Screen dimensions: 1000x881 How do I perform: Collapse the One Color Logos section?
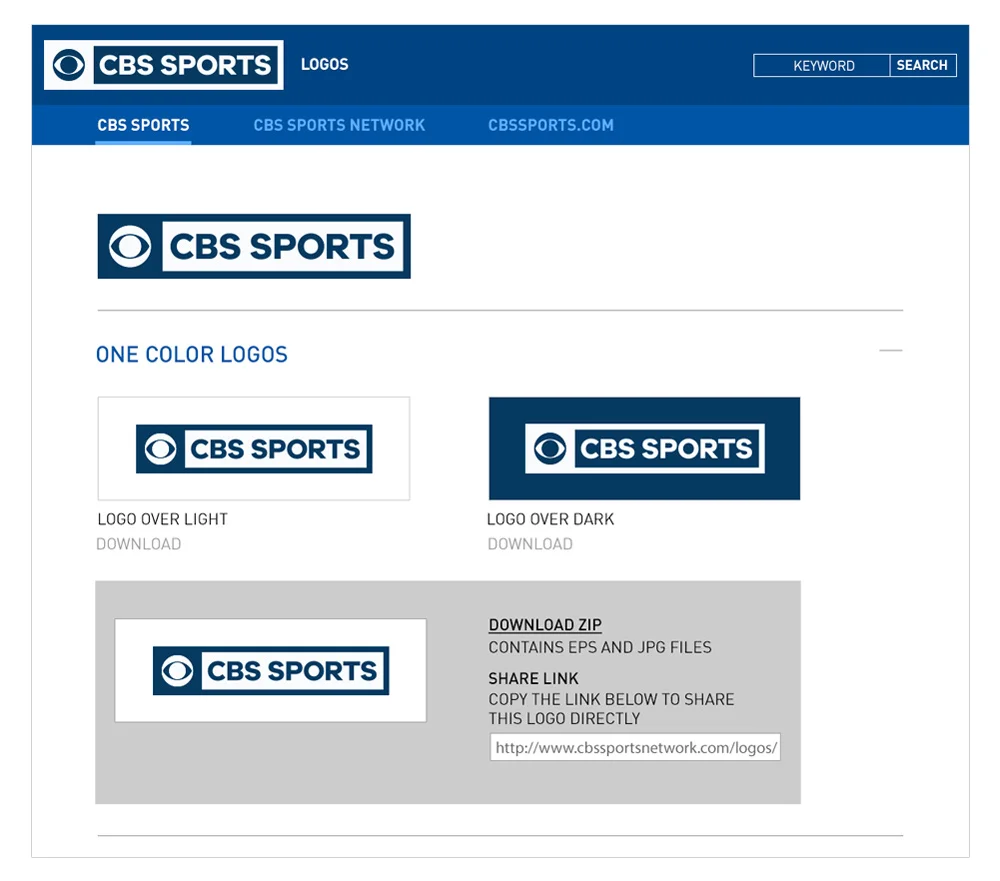click(890, 351)
